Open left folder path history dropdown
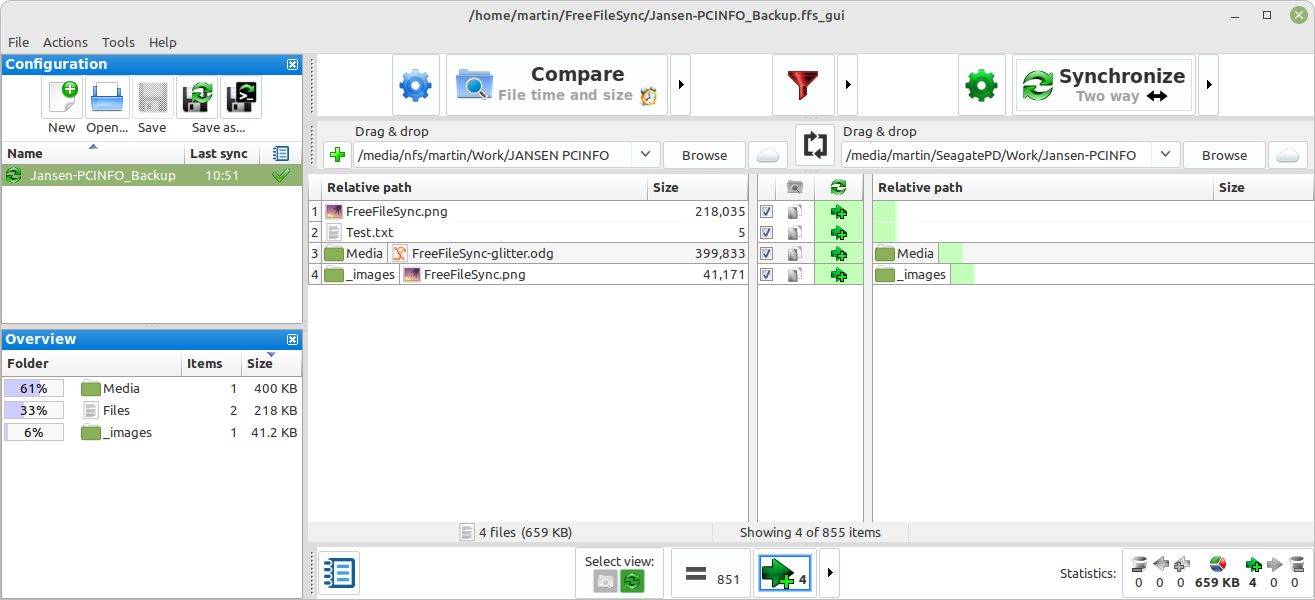The width and height of the screenshot is (1315, 600). pyautogui.click(x=645, y=155)
